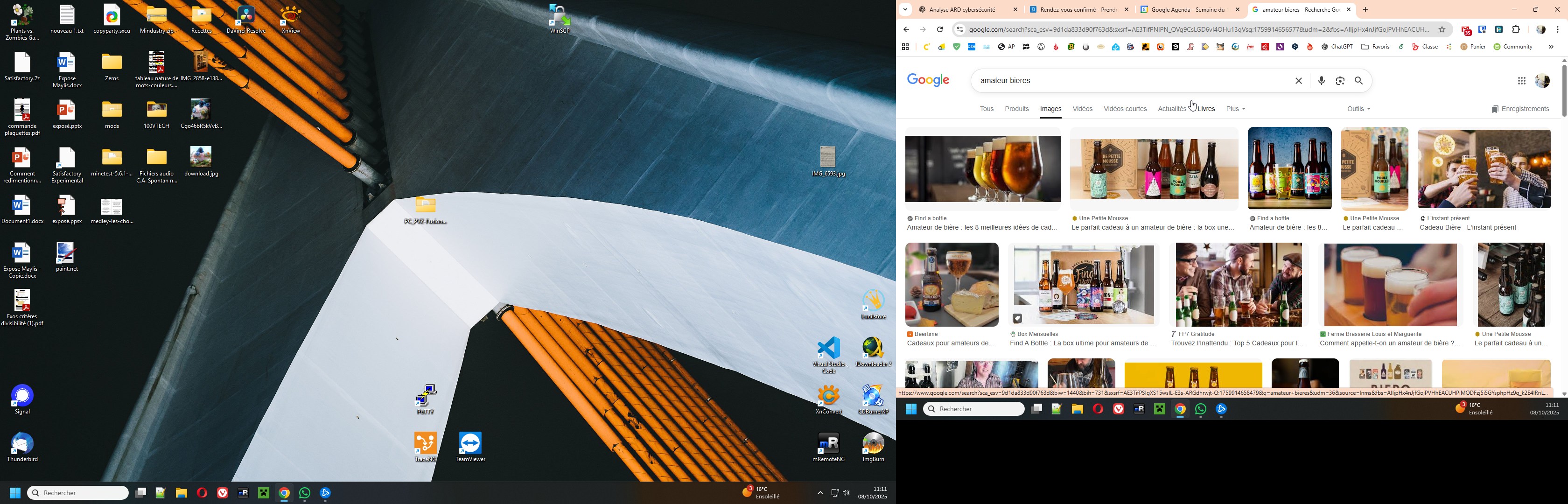Open Google Lens image search icon
Viewport: 1568px width, 504px height.
pos(1340,81)
